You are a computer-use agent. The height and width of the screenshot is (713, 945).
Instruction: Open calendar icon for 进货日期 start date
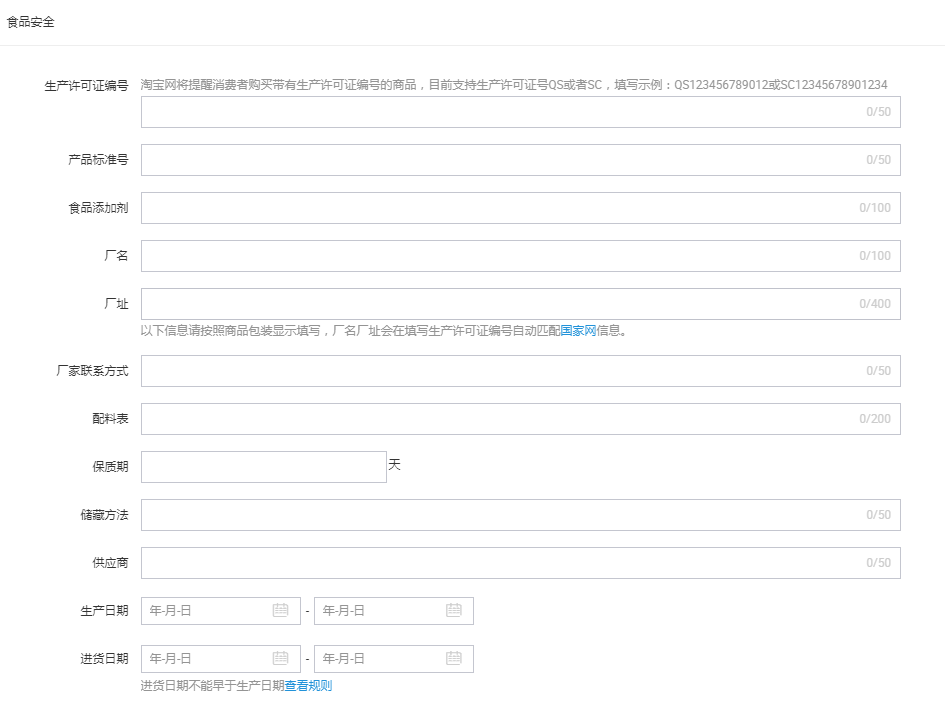tap(280, 658)
